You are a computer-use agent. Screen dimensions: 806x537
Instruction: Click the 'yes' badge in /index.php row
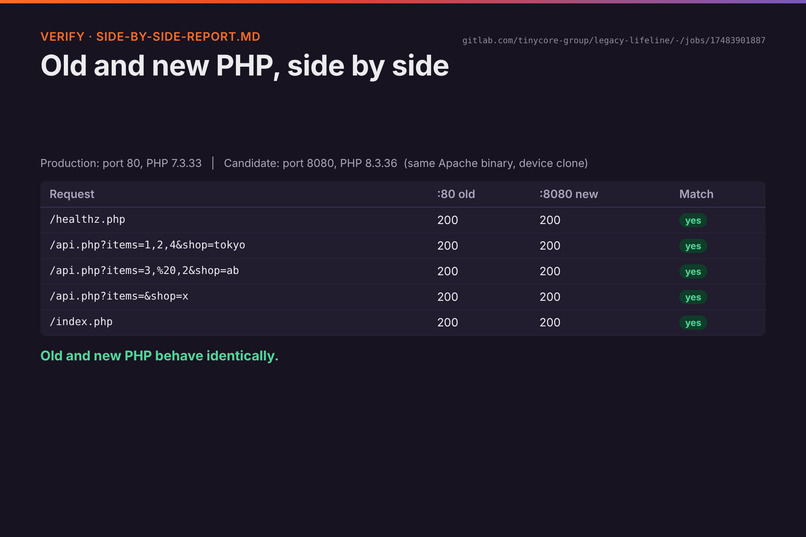click(x=693, y=323)
